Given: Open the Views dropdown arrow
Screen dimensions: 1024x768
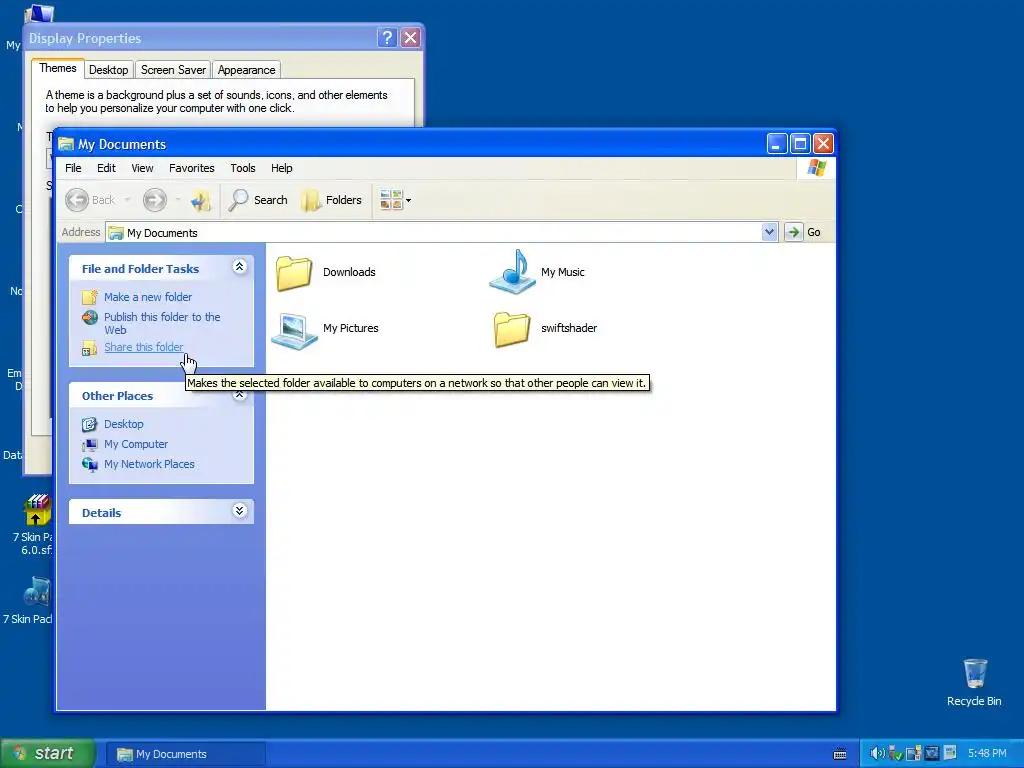Looking at the screenshot, I should point(409,200).
